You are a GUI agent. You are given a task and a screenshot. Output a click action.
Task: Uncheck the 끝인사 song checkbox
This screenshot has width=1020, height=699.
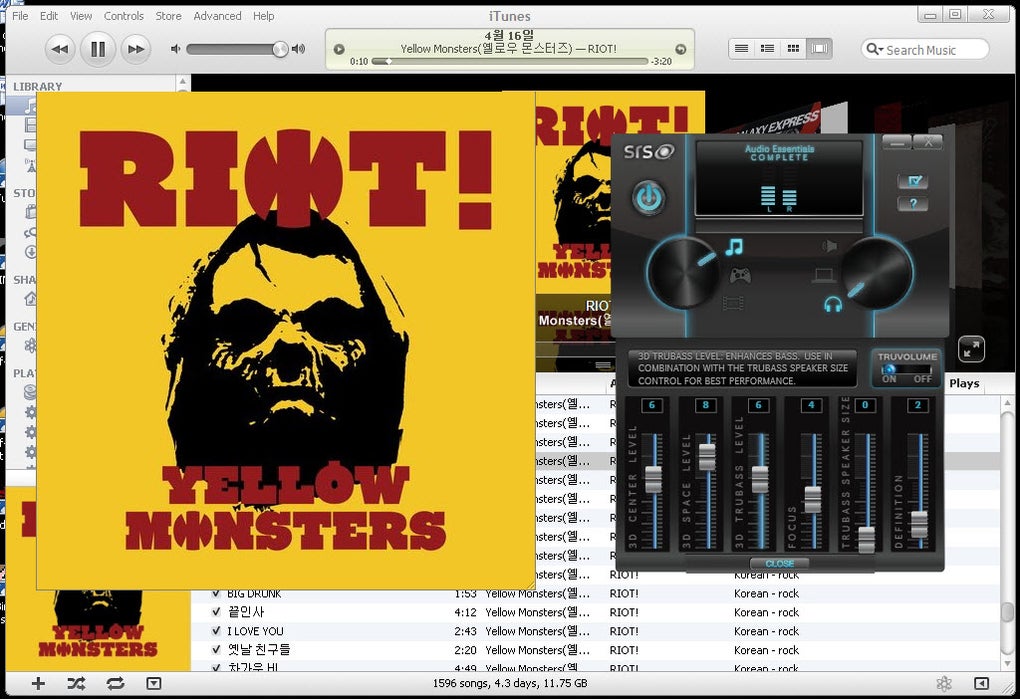pyautogui.click(x=216, y=612)
